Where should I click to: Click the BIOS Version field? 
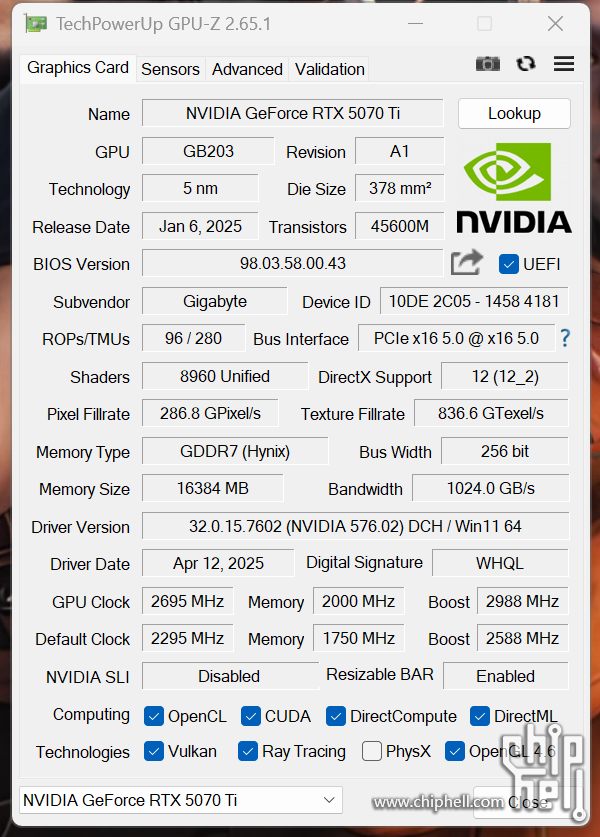[x=292, y=264]
